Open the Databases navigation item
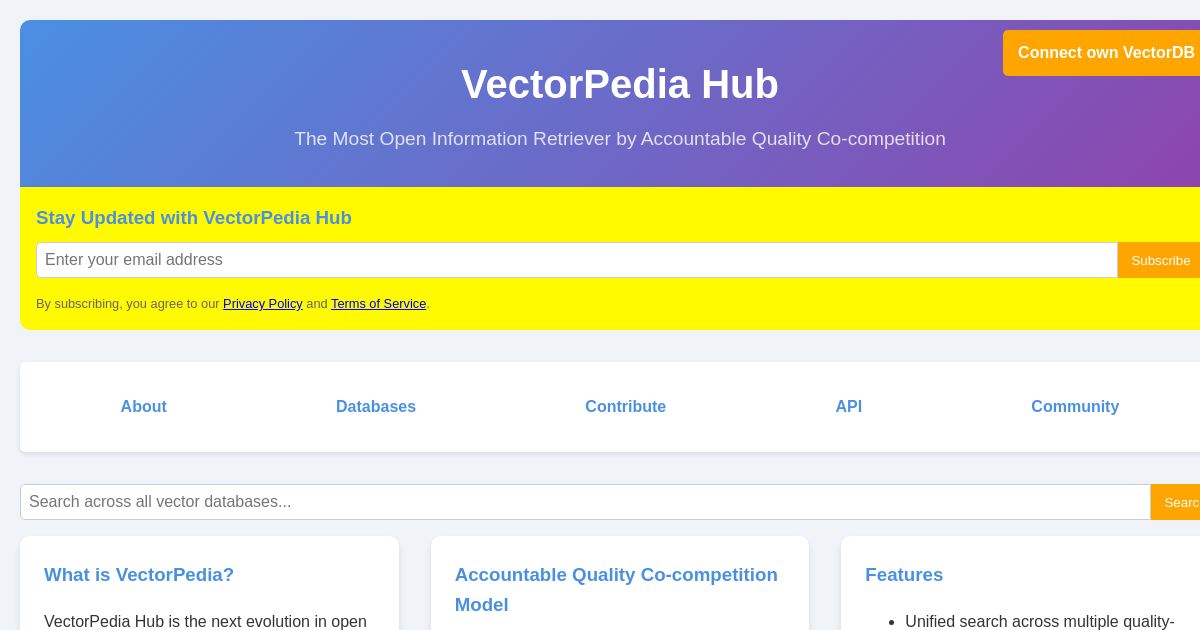Screen dimensions: 1200x630 pos(375,407)
